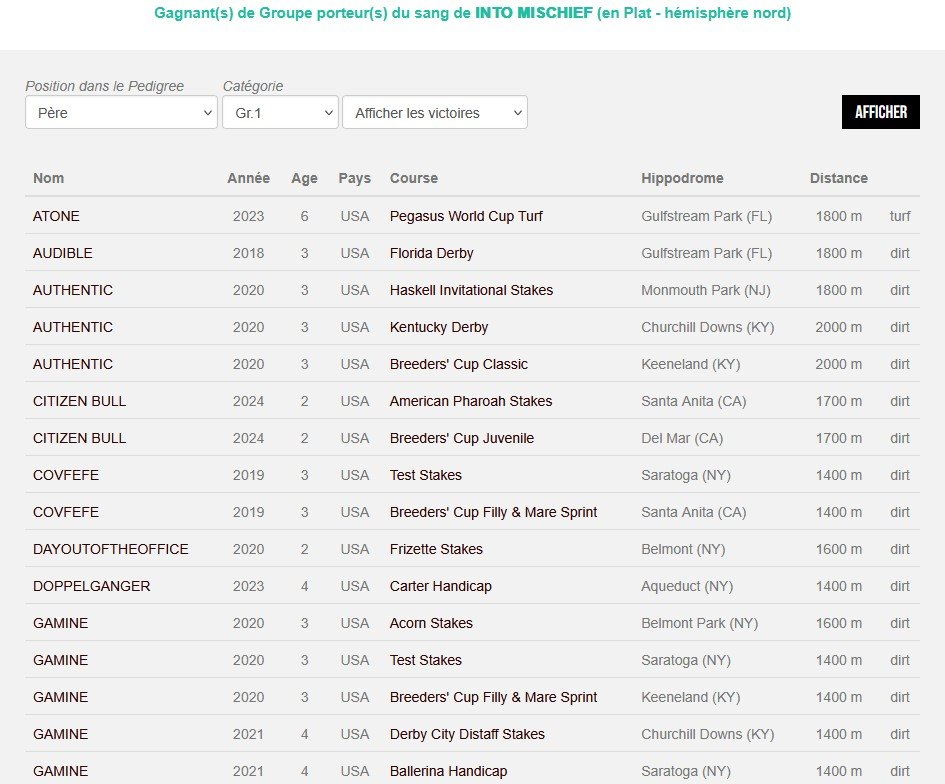Image resolution: width=945 pixels, height=784 pixels.
Task: Select the Derby City Distaff Stakes race
Action: pos(467,734)
